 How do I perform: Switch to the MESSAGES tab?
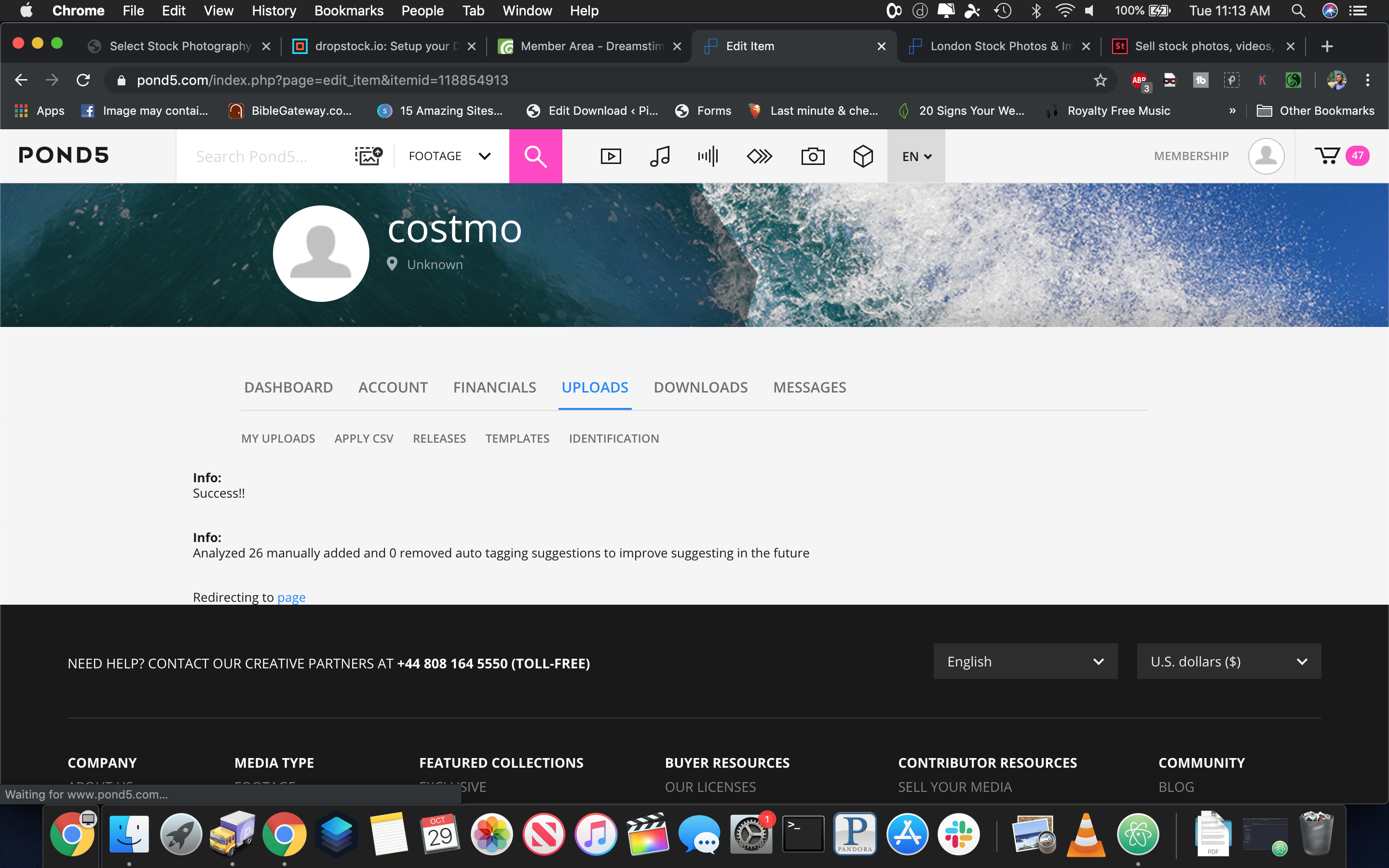tap(809, 388)
